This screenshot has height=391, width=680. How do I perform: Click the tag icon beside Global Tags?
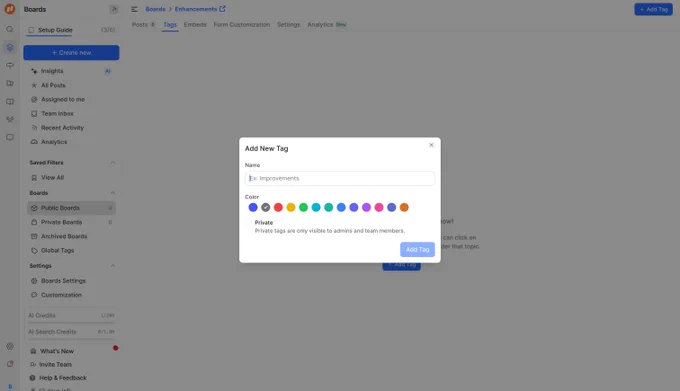click(x=34, y=251)
